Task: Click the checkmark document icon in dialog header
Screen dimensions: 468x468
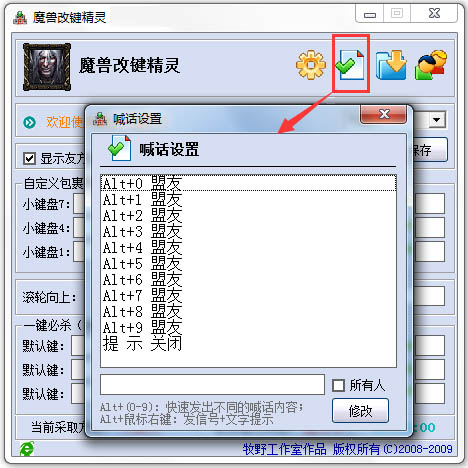Action: click(x=119, y=148)
